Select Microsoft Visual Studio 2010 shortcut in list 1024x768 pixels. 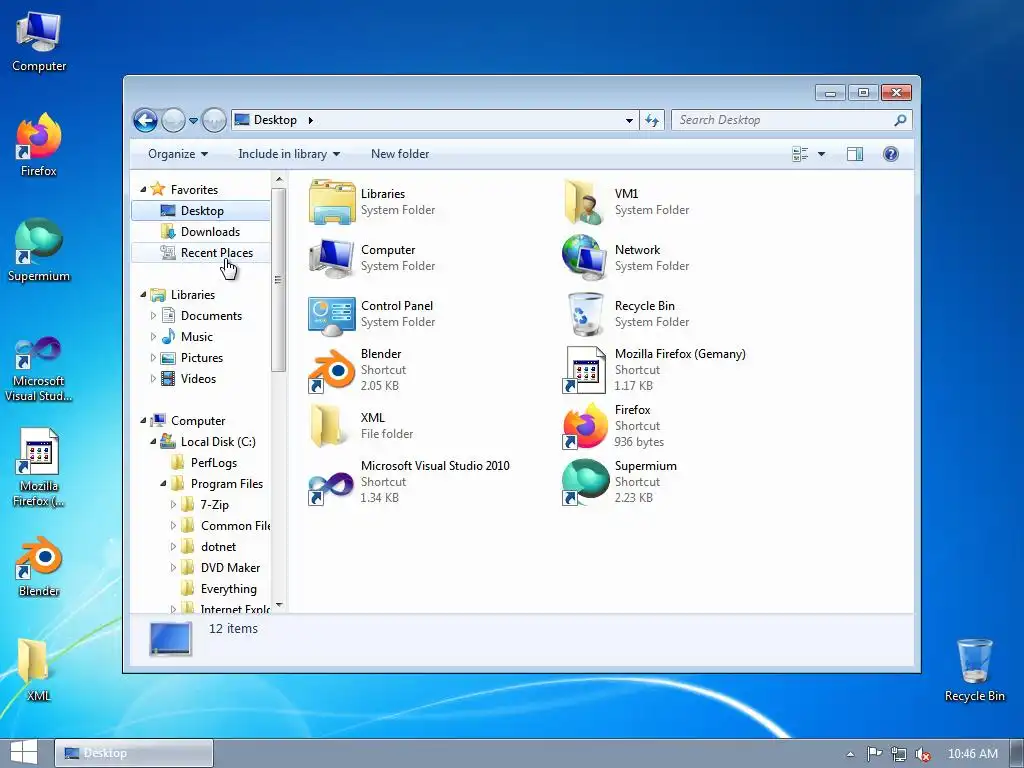(409, 482)
